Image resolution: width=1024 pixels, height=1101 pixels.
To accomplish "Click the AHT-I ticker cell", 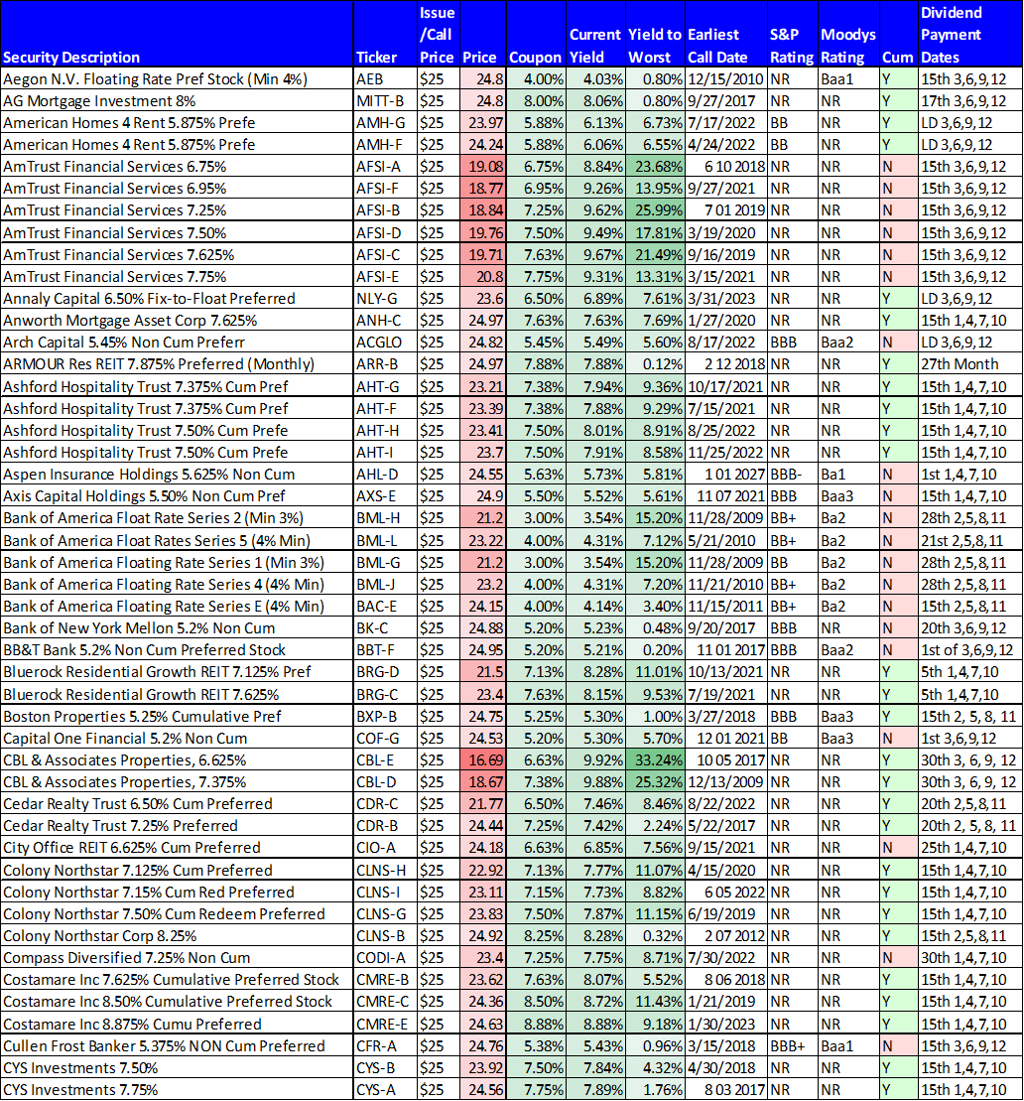I will tap(385, 453).
